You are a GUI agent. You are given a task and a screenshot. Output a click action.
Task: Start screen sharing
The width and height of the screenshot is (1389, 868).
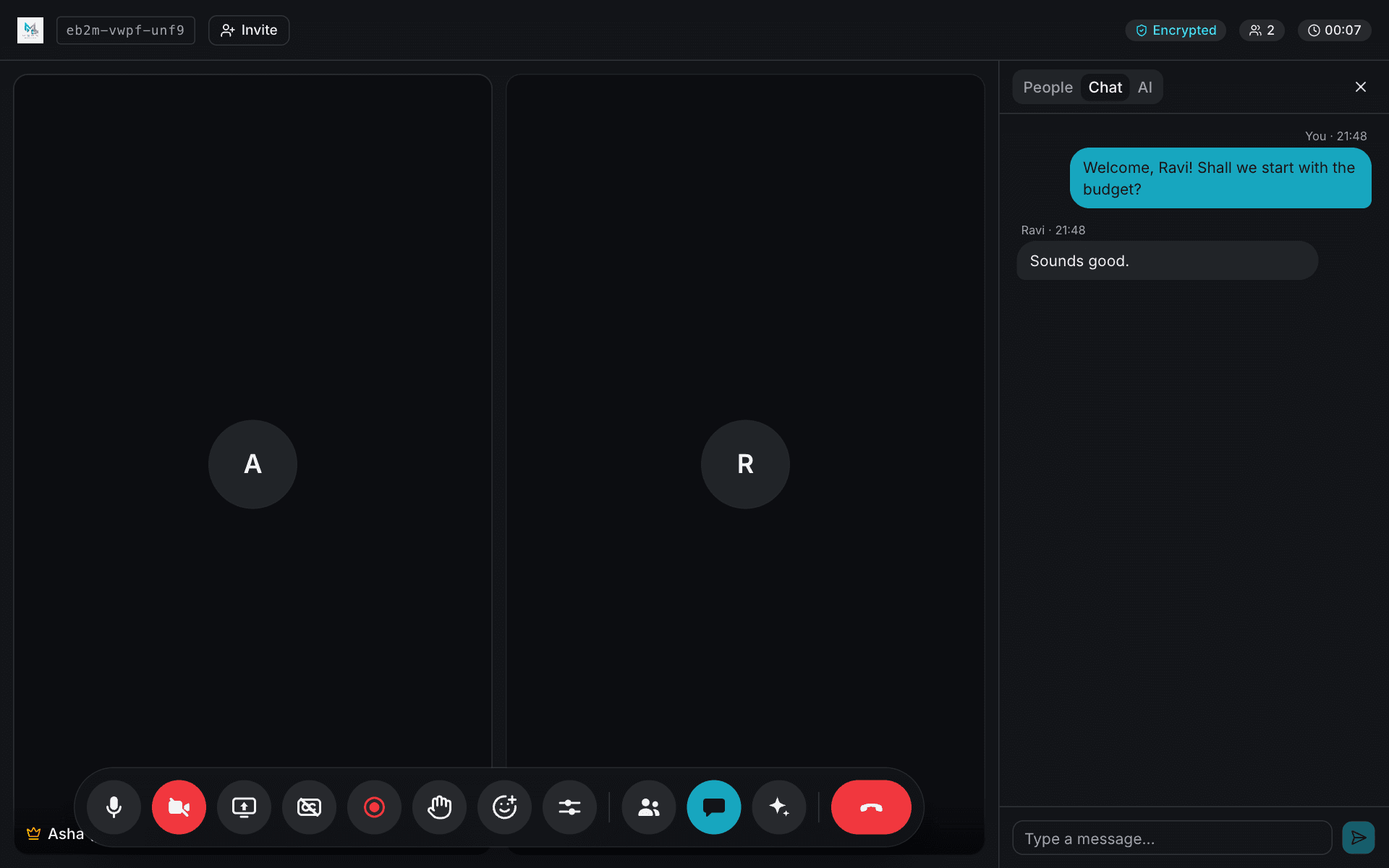244,807
